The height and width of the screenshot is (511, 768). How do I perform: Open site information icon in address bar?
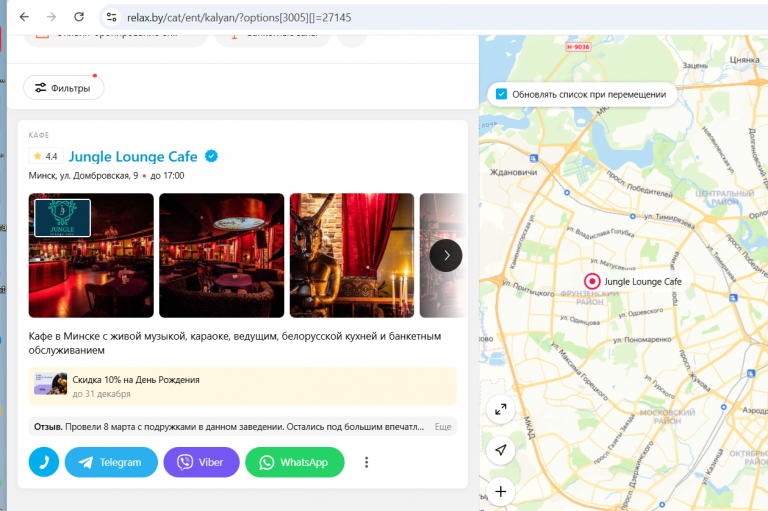click(112, 18)
